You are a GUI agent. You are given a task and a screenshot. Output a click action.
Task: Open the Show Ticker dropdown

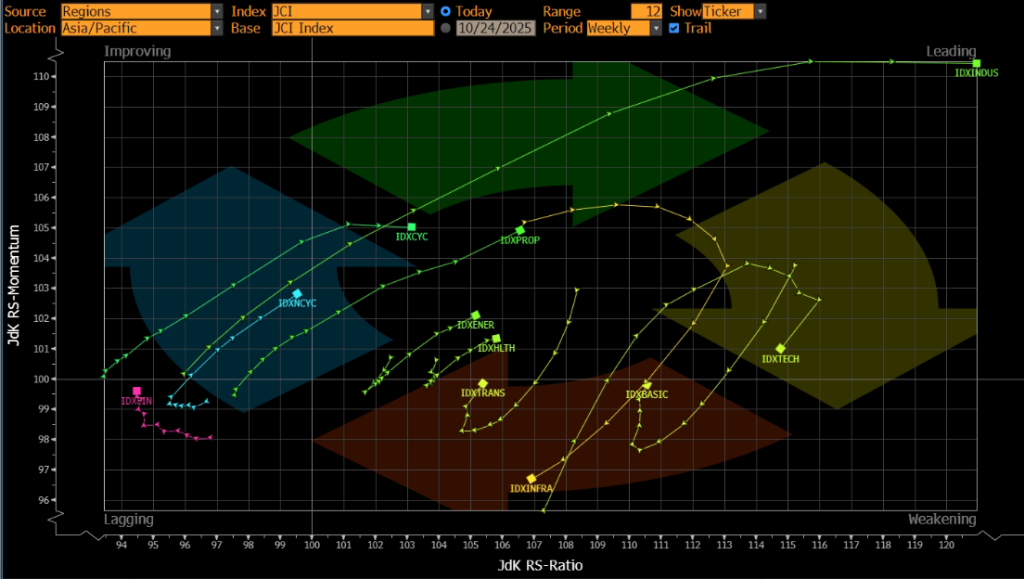pyautogui.click(x=733, y=11)
